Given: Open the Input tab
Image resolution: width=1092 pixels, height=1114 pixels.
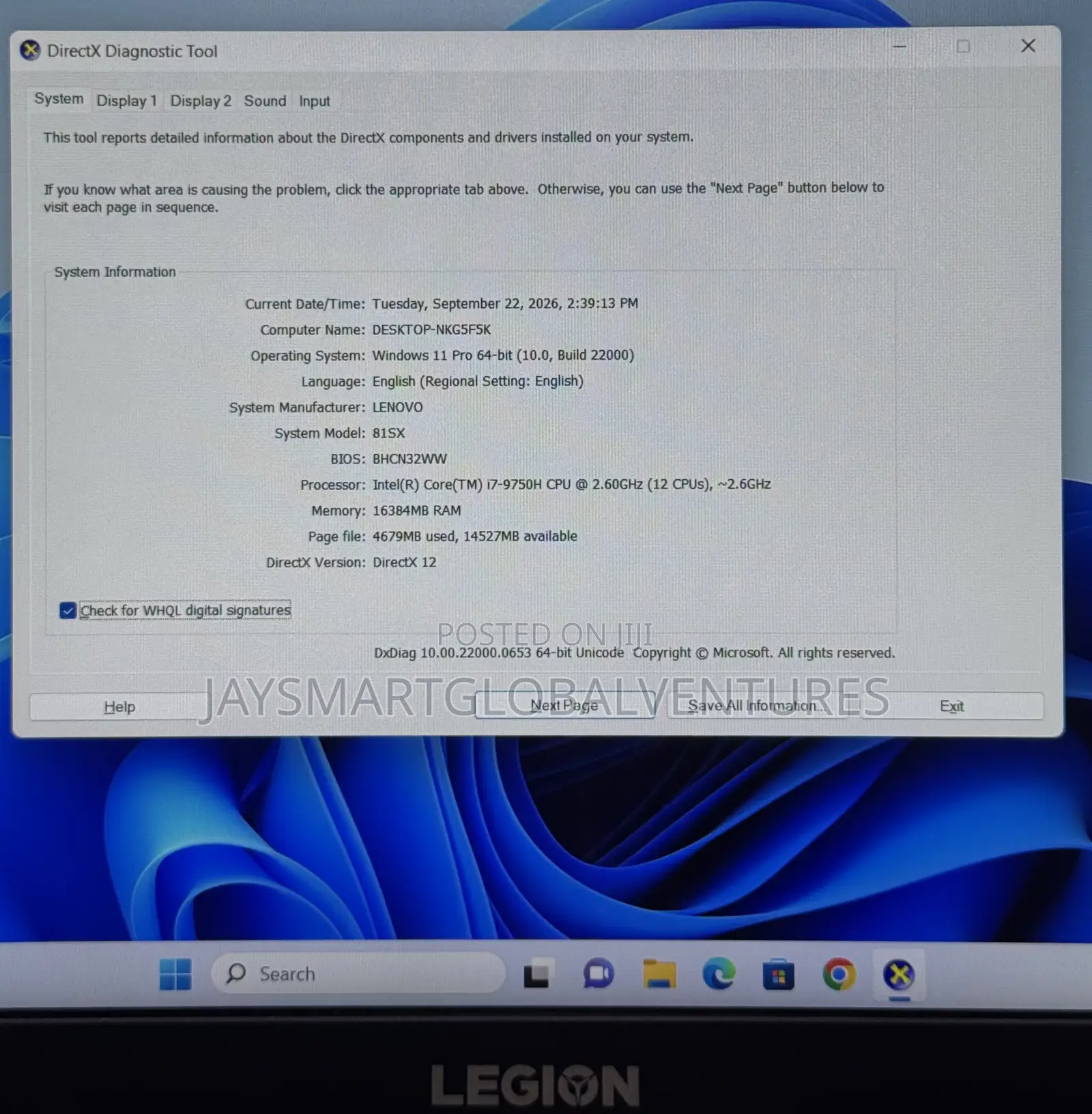Looking at the screenshot, I should [314, 101].
